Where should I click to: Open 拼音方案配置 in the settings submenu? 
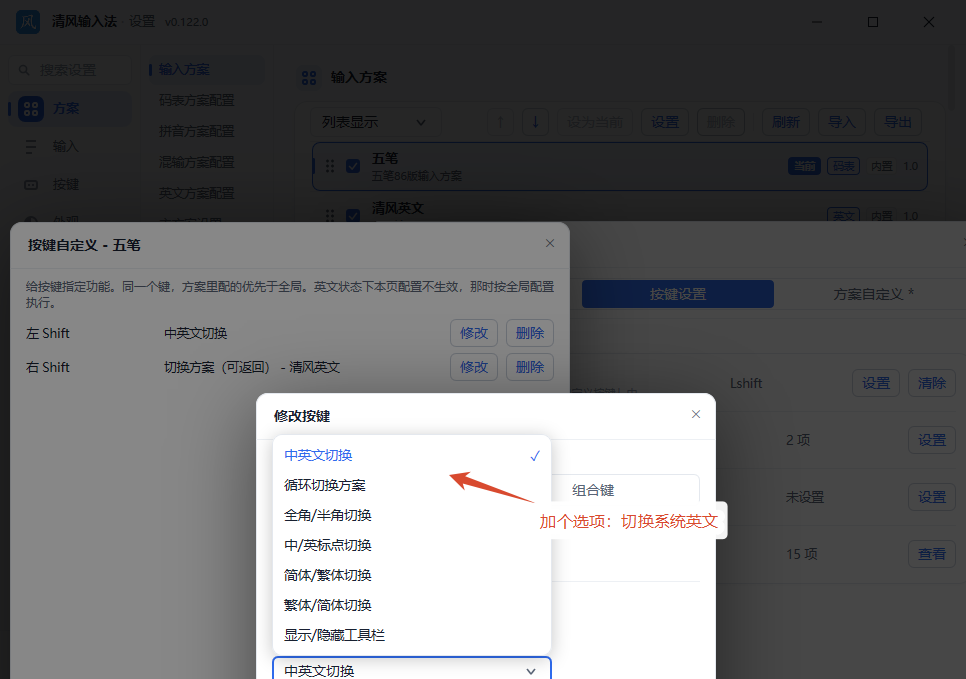(x=197, y=131)
